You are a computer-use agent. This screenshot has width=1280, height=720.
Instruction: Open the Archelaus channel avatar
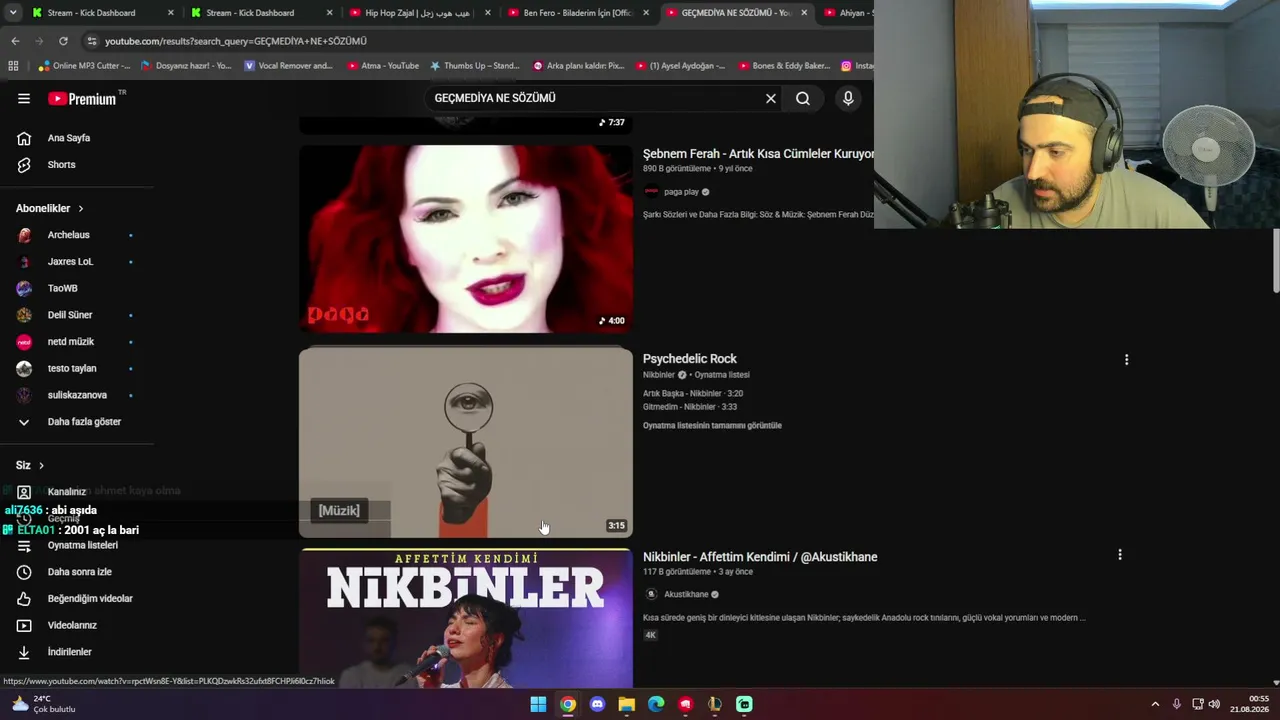[x=25, y=235]
